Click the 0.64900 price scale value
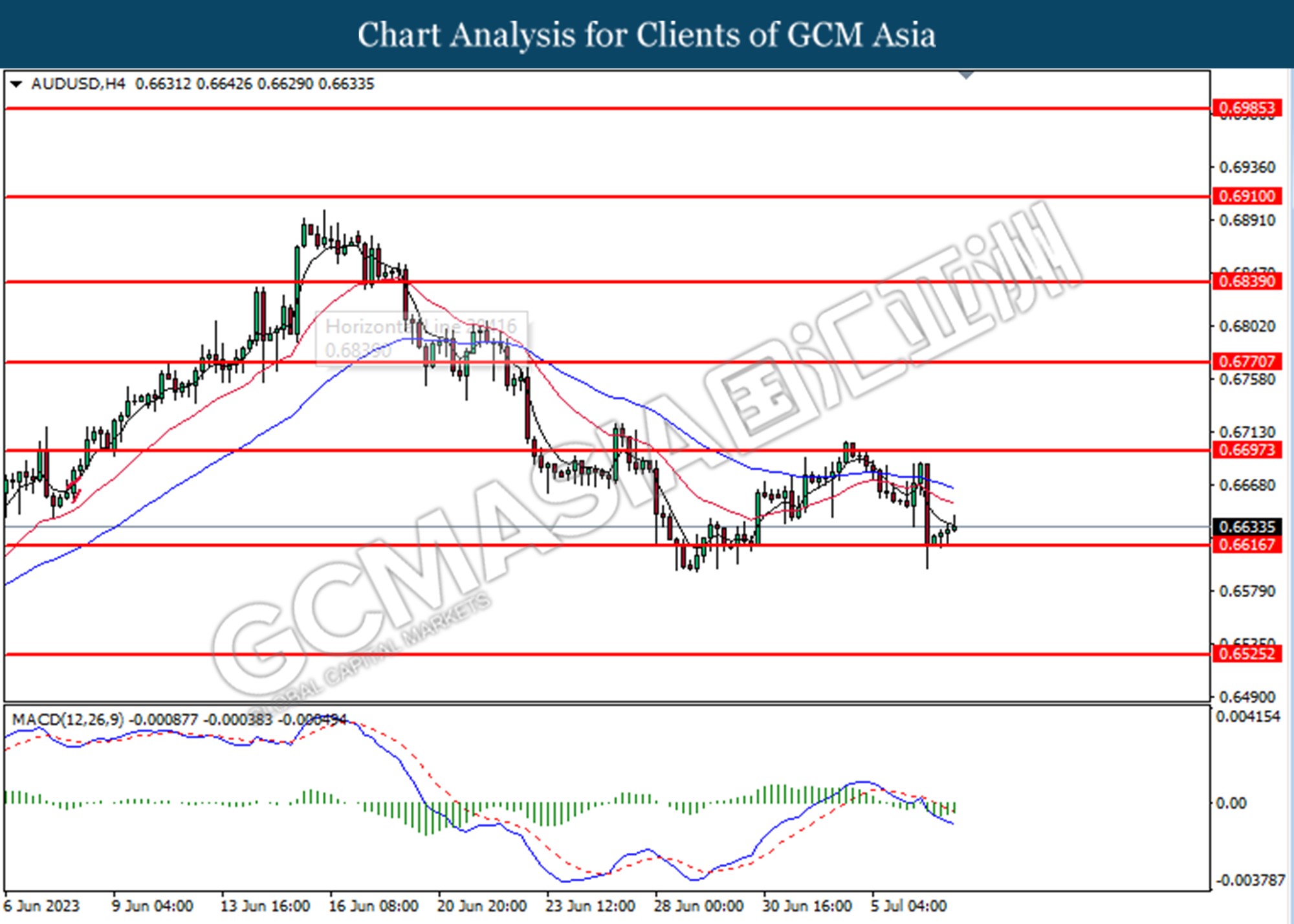The width and height of the screenshot is (1294, 924). click(x=1247, y=698)
